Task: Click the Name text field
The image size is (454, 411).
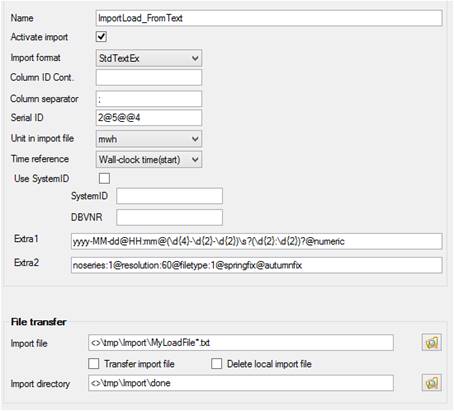Action: point(269,18)
